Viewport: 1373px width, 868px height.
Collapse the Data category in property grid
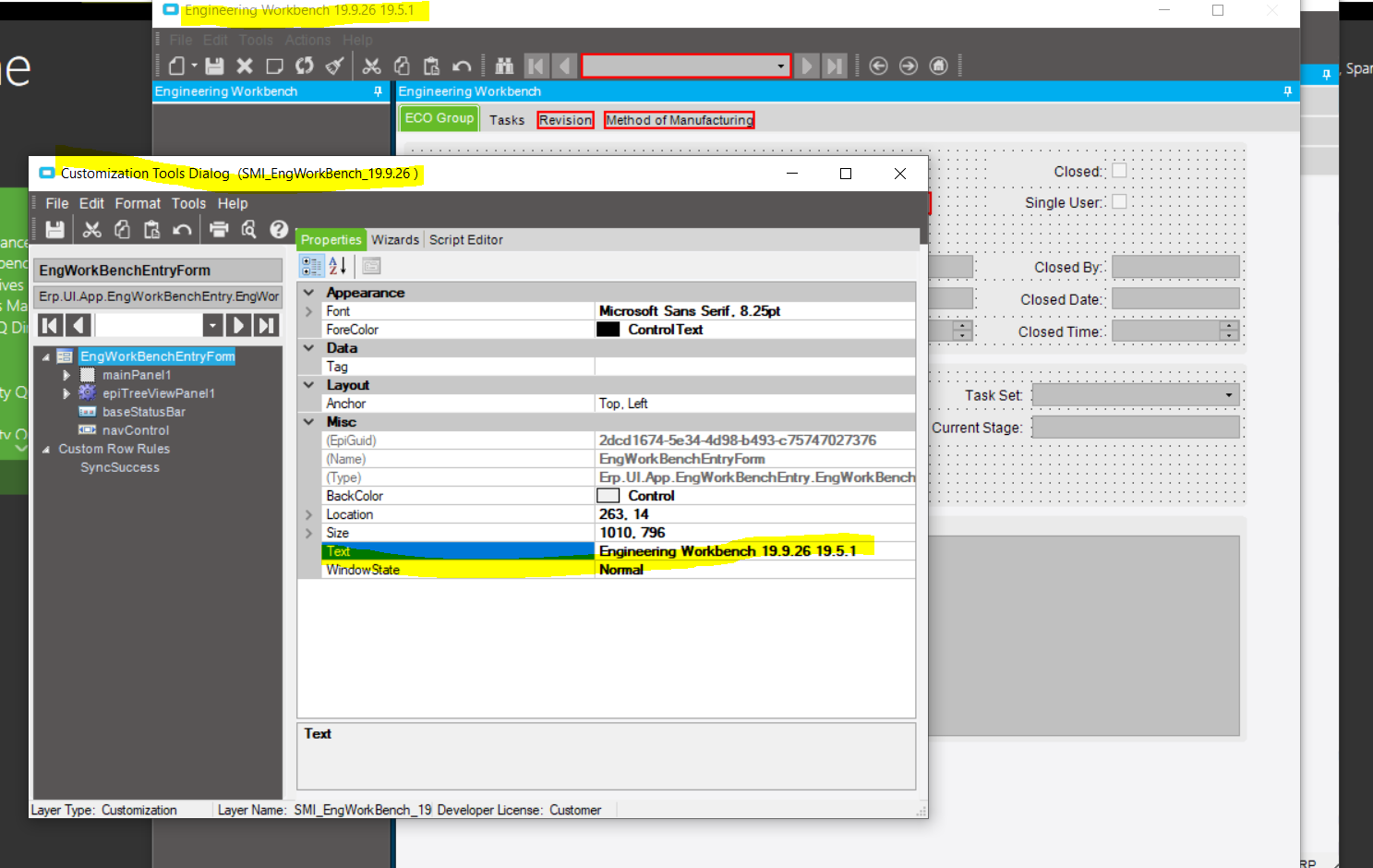tap(309, 348)
